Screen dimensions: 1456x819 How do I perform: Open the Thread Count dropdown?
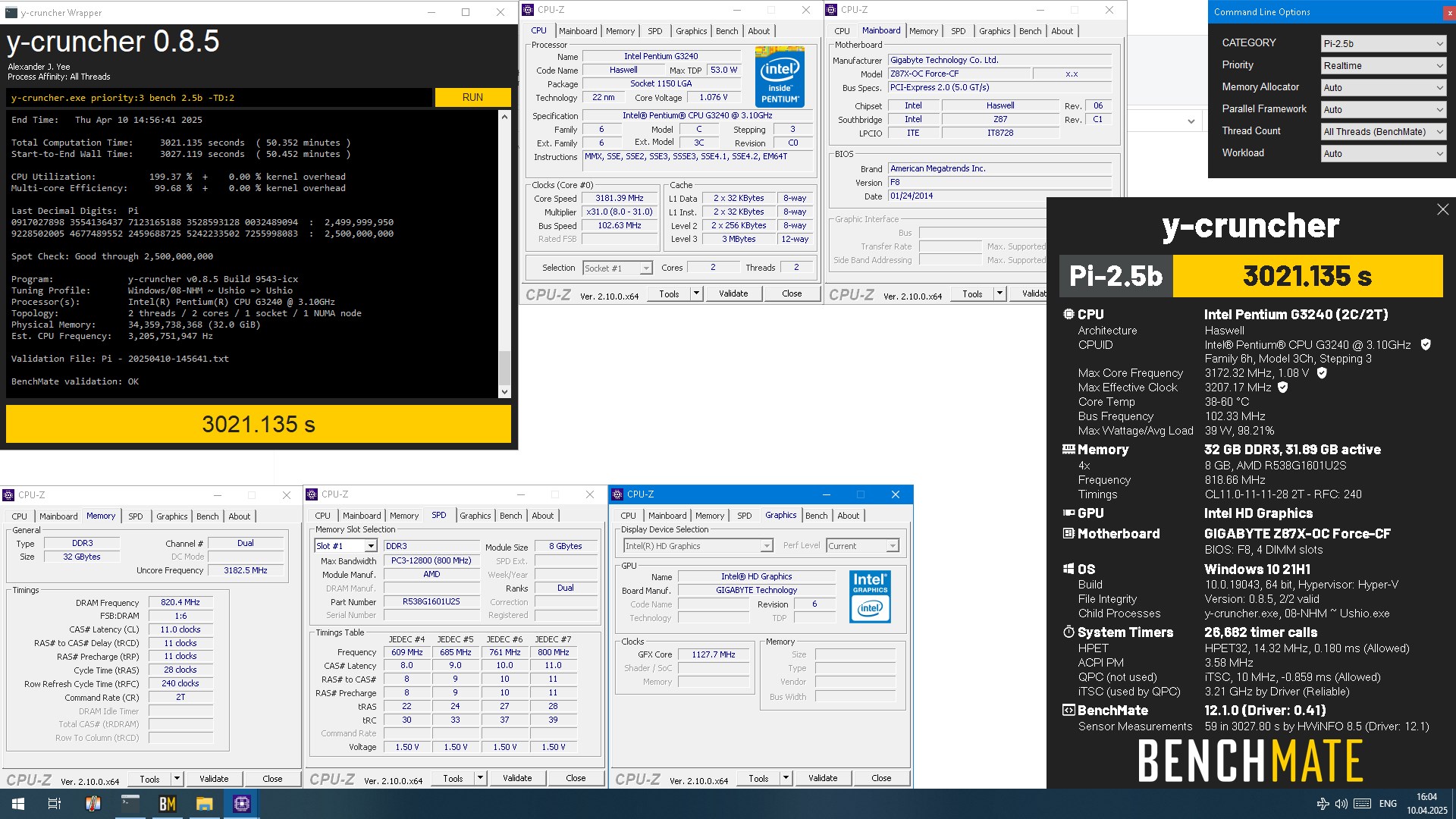[1383, 132]
